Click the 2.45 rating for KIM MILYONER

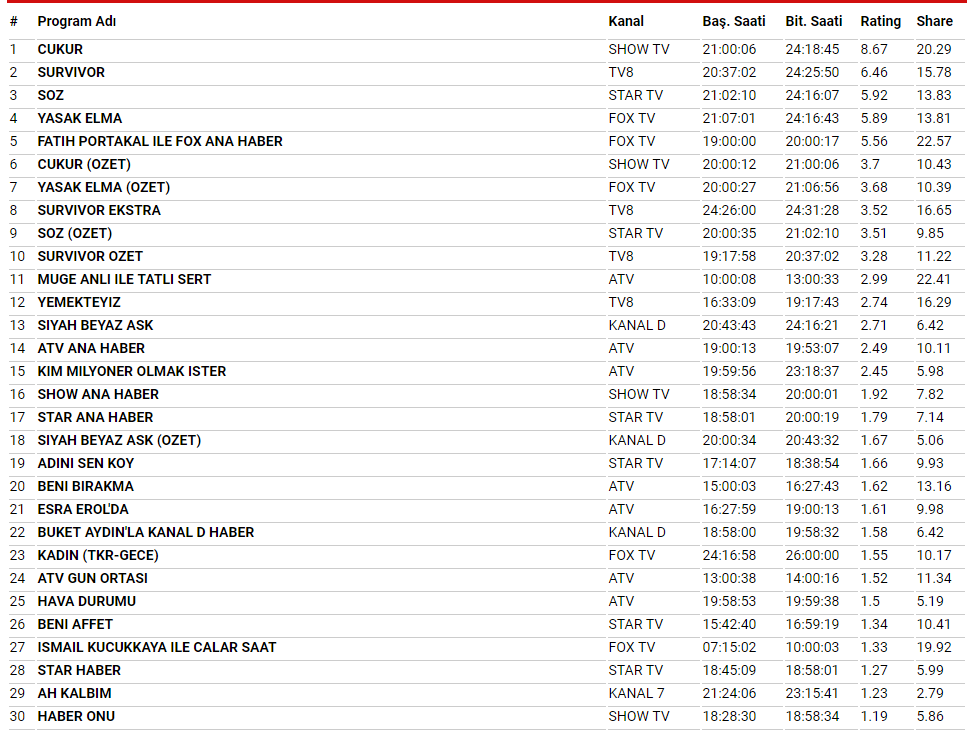pos(874,371)
